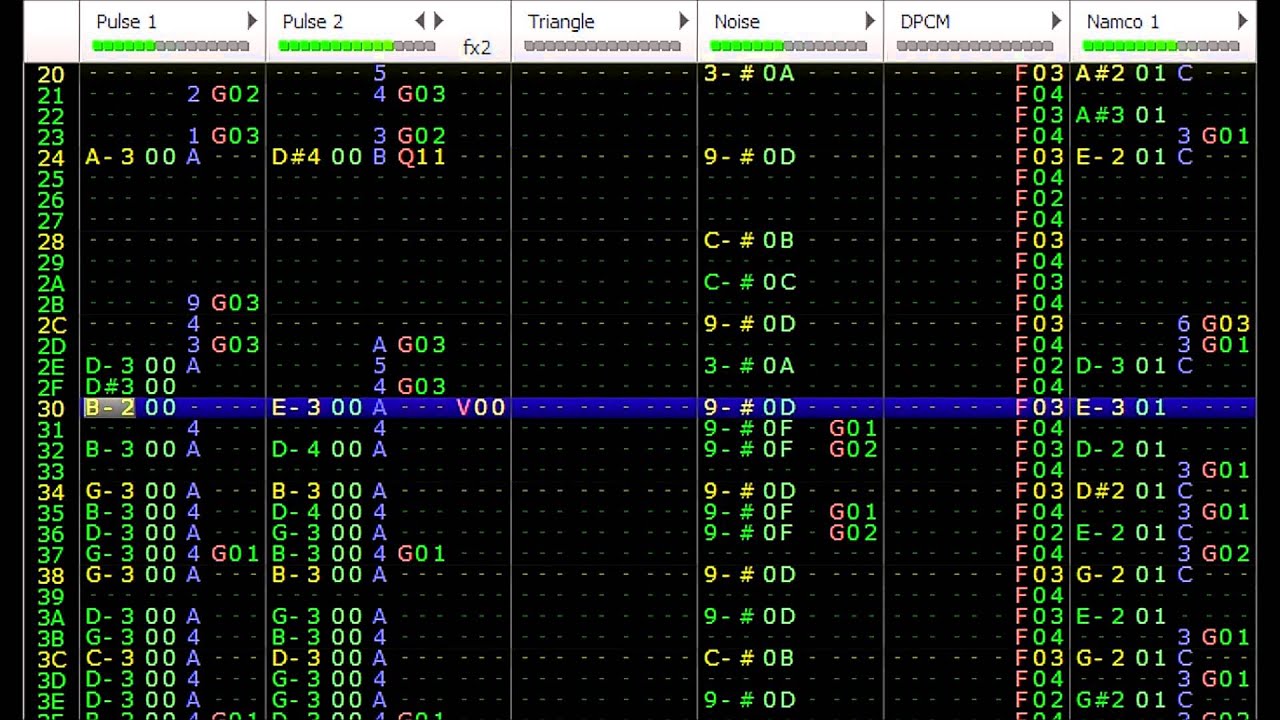Select C-3 note in Pulse 1 row 3C
Image resolution: width=1280 pixels, height=720 pixels.
(110, 658)
